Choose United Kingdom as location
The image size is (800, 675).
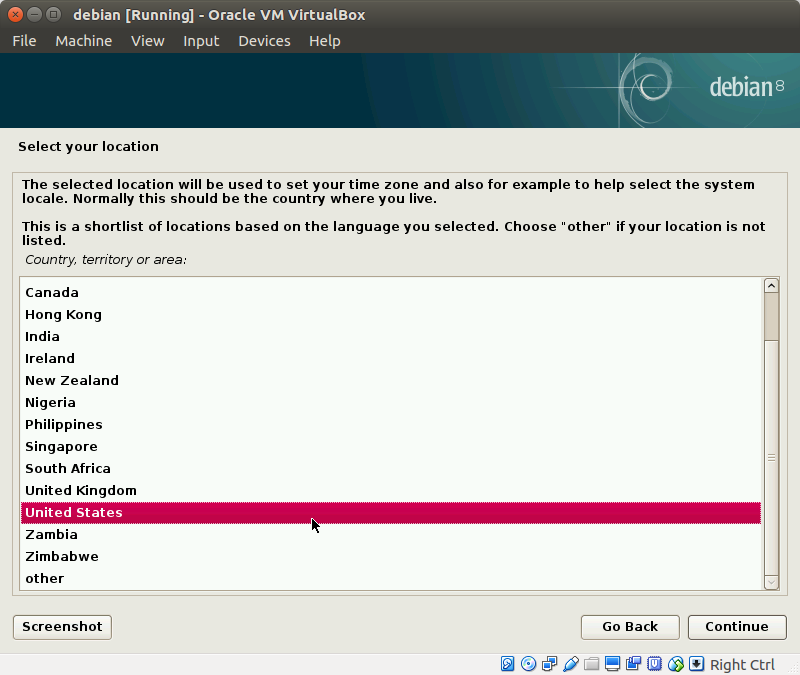click(391, 490)
